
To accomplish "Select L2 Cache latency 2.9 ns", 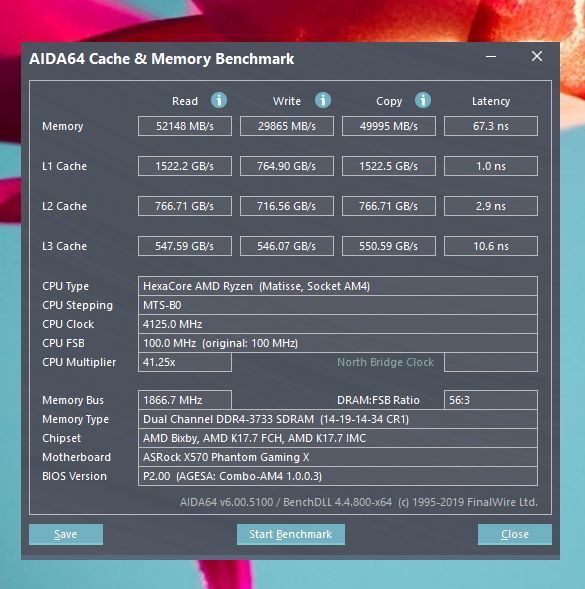I will coord(491,206).
